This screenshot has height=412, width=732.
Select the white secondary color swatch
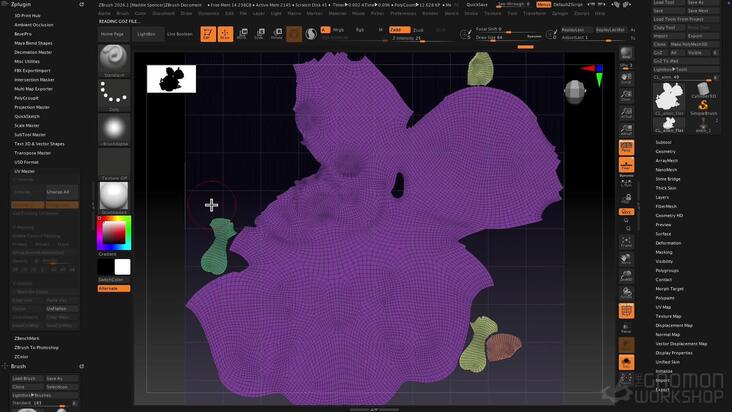[122, 267]
